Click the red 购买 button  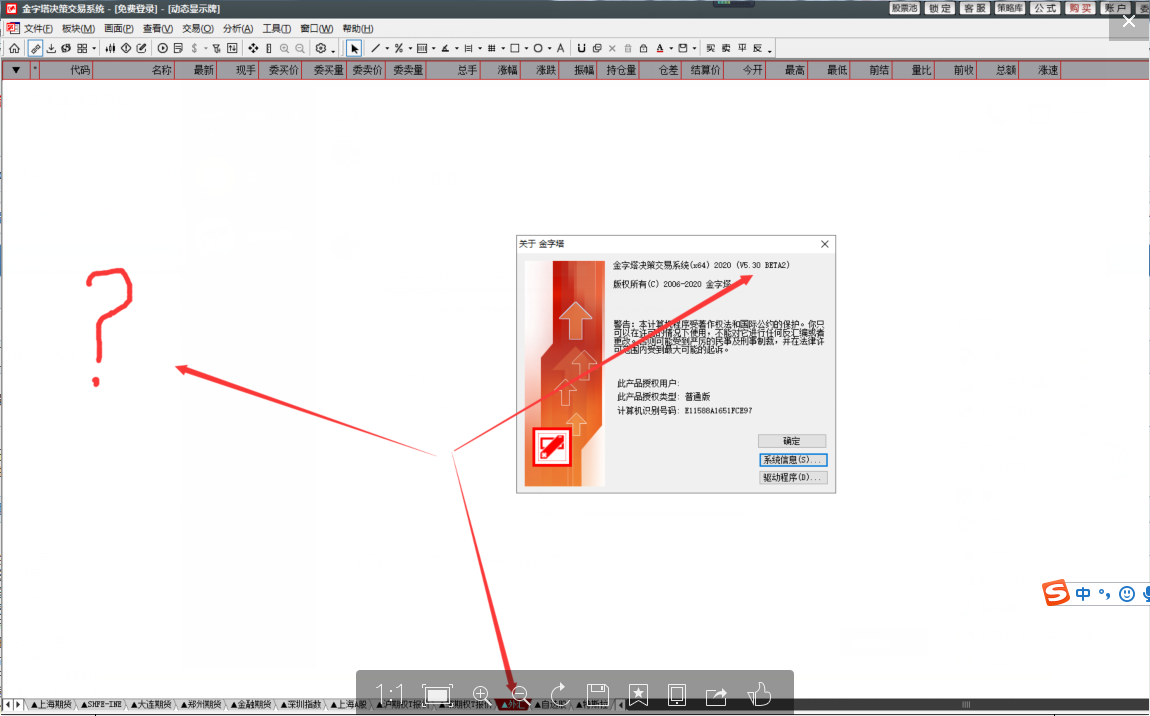[x=1080, y=8]
